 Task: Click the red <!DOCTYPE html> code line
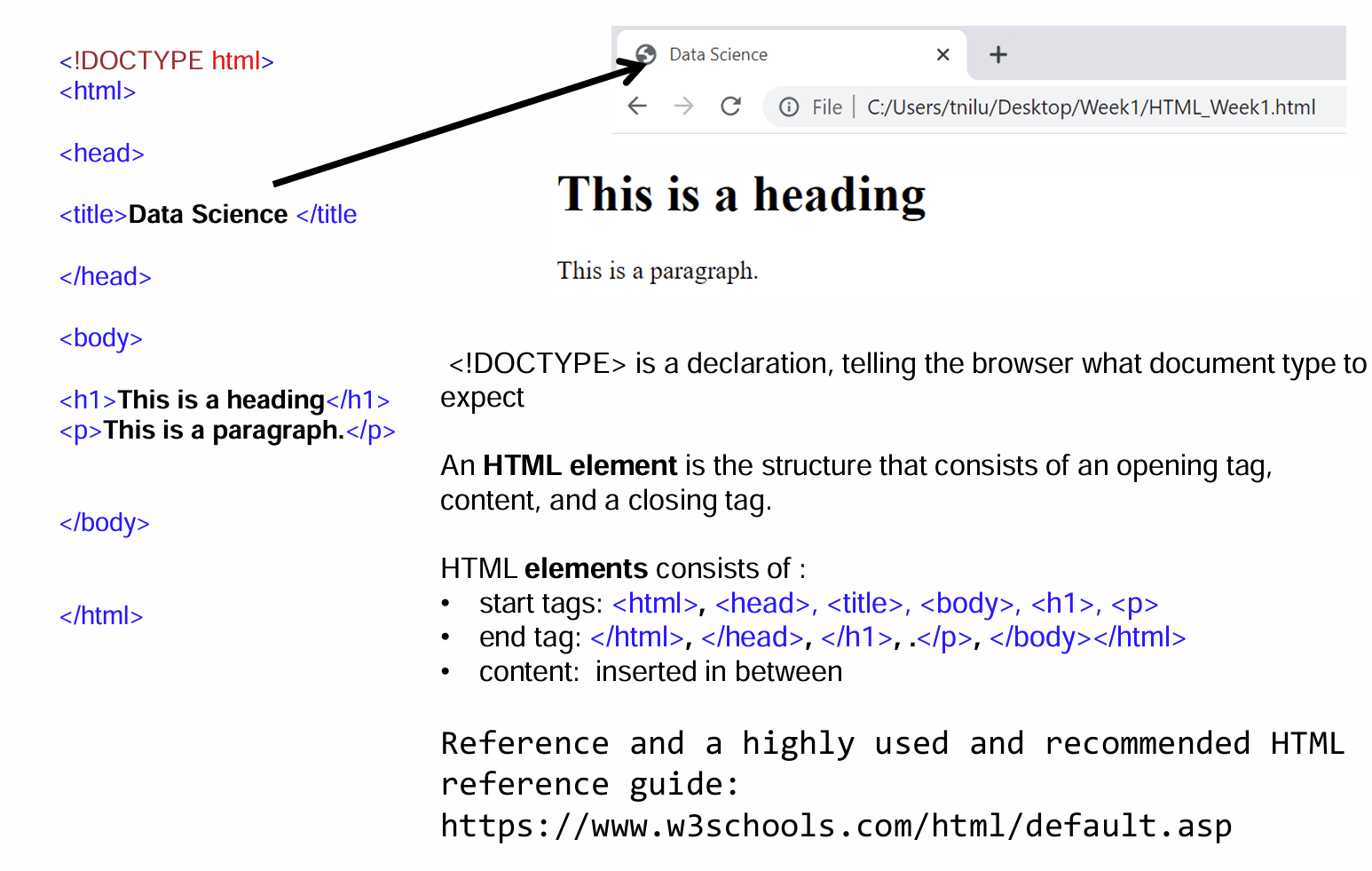[x=166, y=60]
